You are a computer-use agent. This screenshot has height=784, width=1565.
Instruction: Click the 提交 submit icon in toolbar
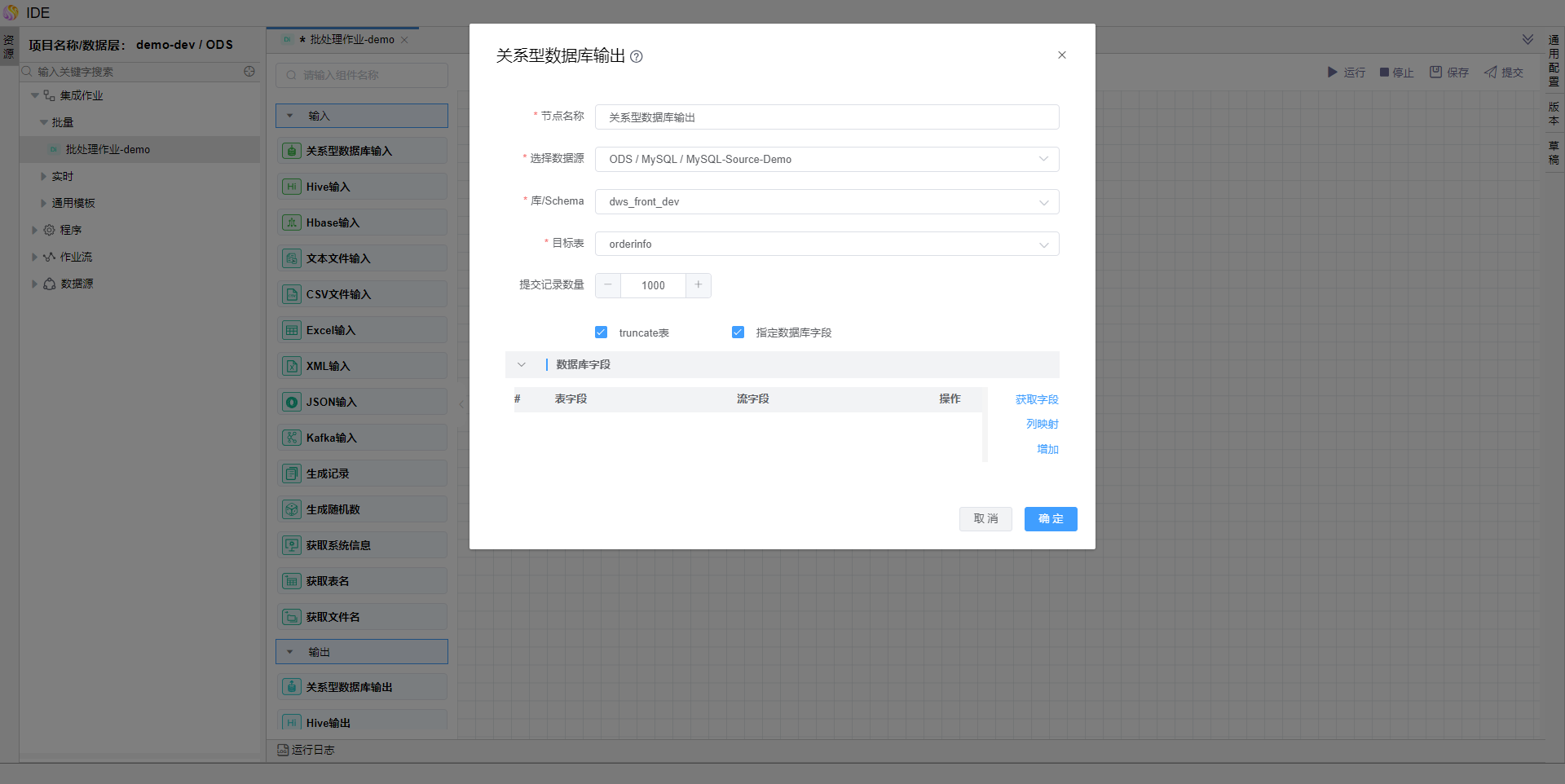pyautogui.click(x=1490, y=73)
